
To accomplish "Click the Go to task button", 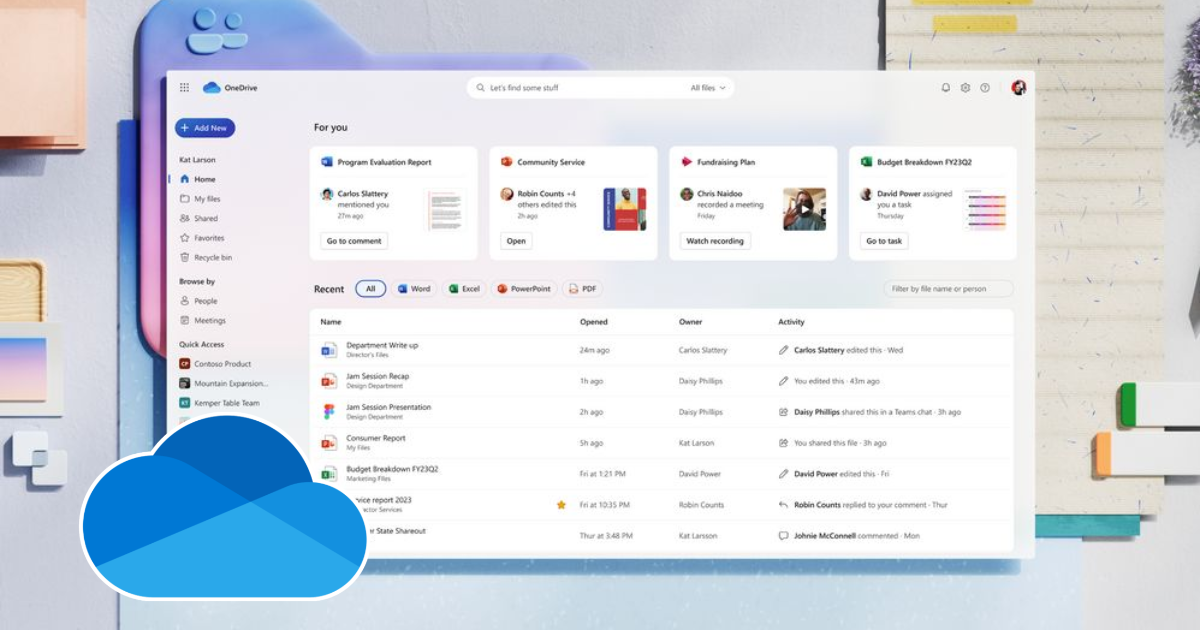I will (884, 241).
